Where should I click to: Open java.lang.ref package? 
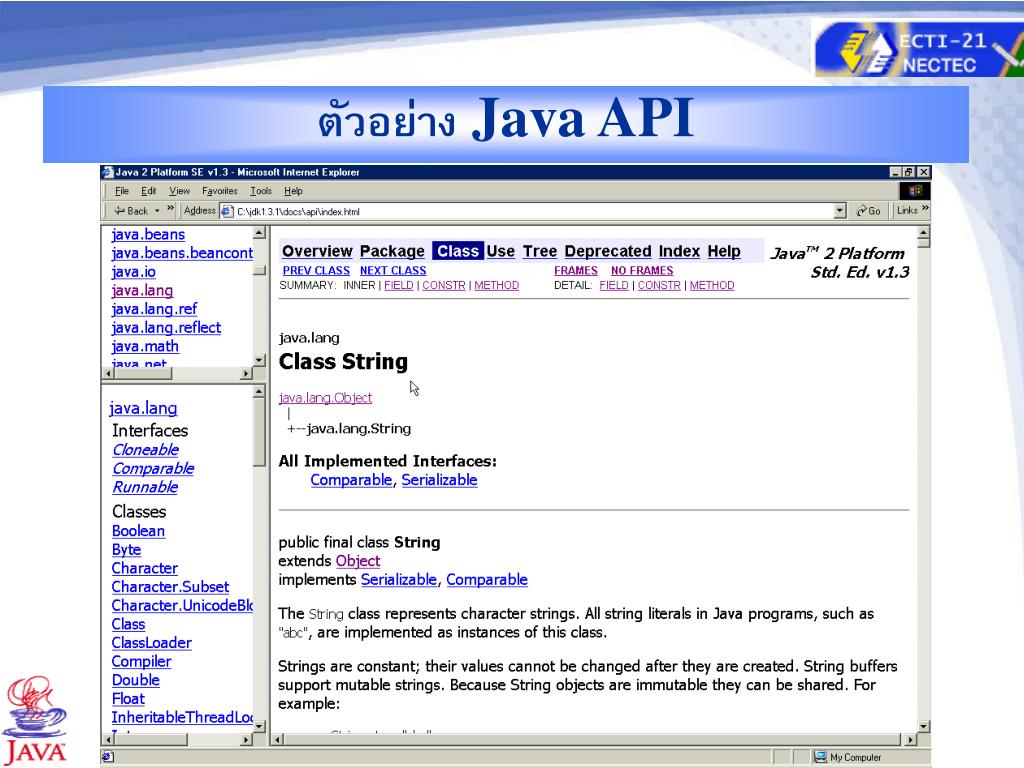(x=154, y=309)
